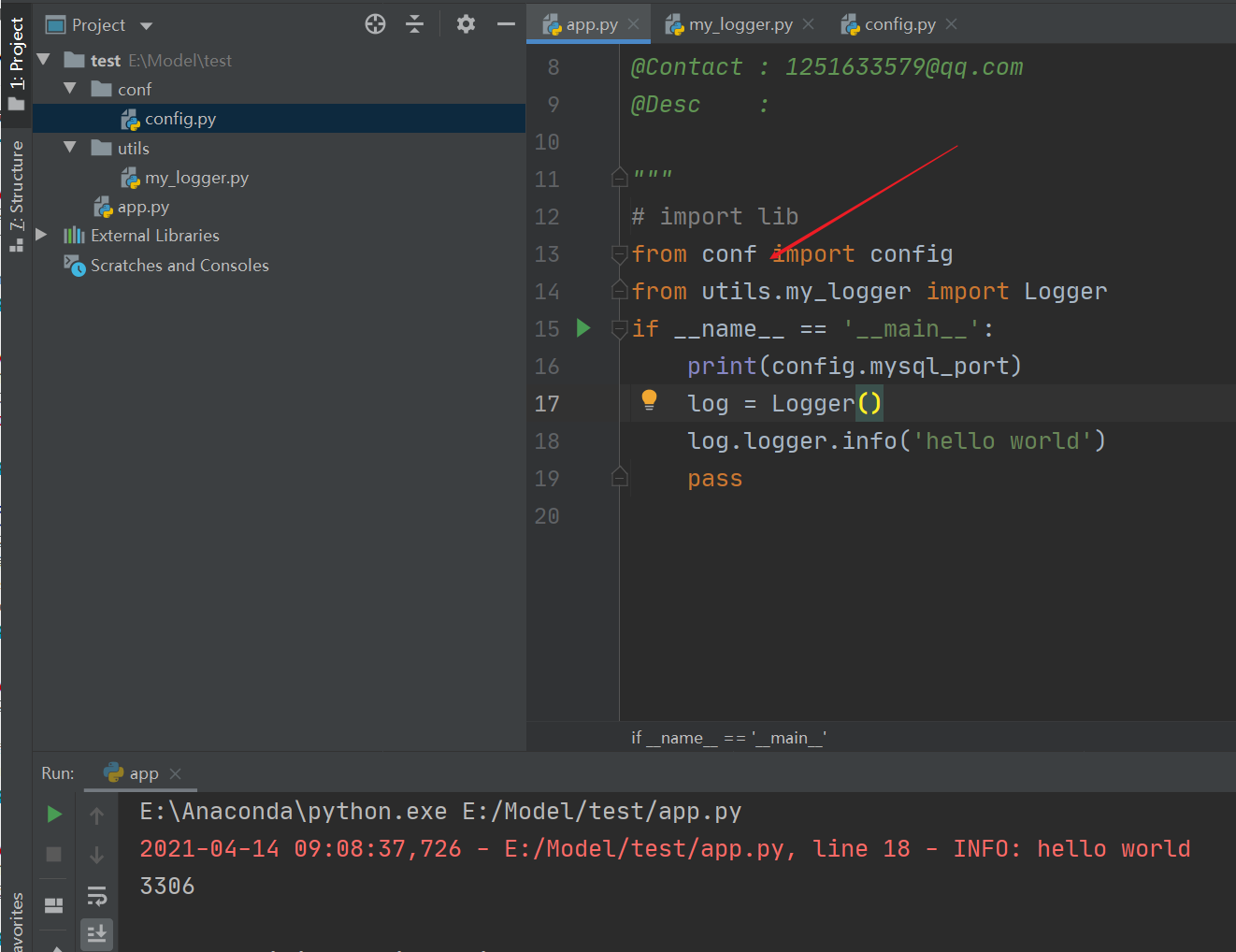This screenshot has width=1236, height=952.
Task: Click the python.exe command line in console
Action: 440,811
